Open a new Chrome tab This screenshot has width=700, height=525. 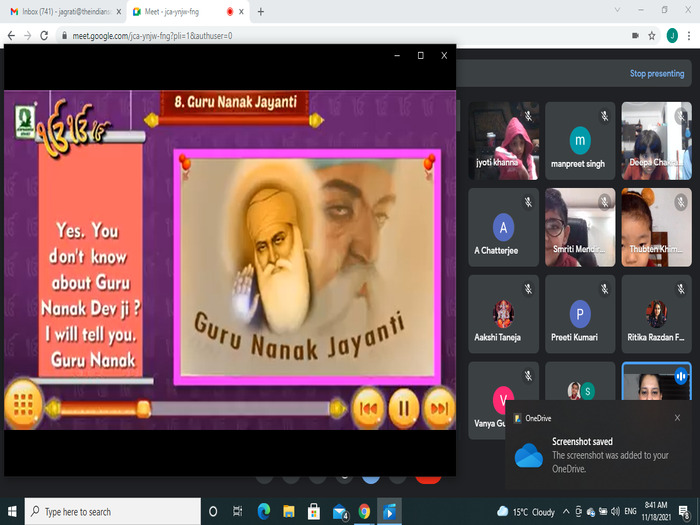coord(261,12)
